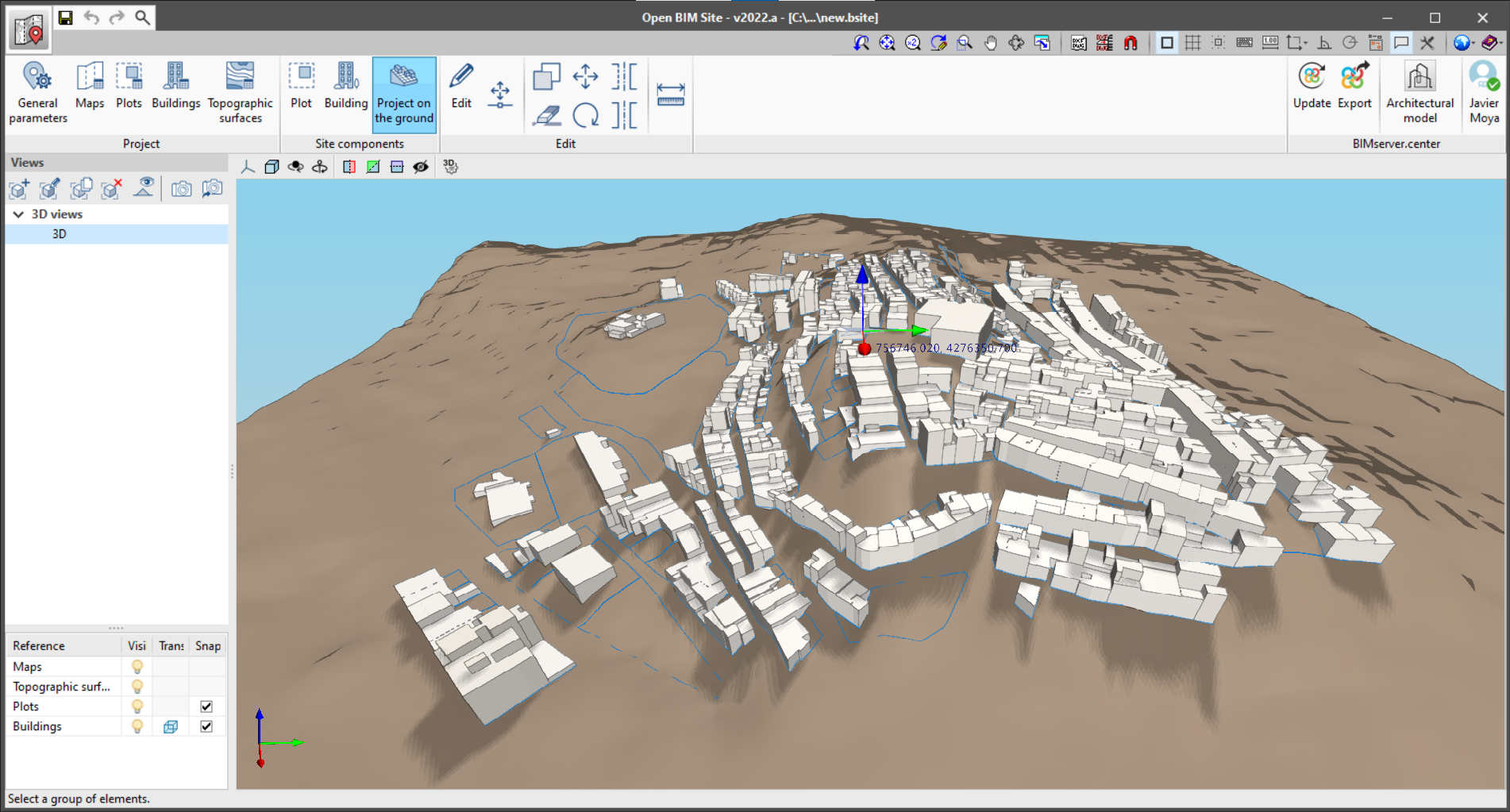This screenshot has width=1510, height=812.
Task: Open the Plot drawing tool
Action: 301,89
